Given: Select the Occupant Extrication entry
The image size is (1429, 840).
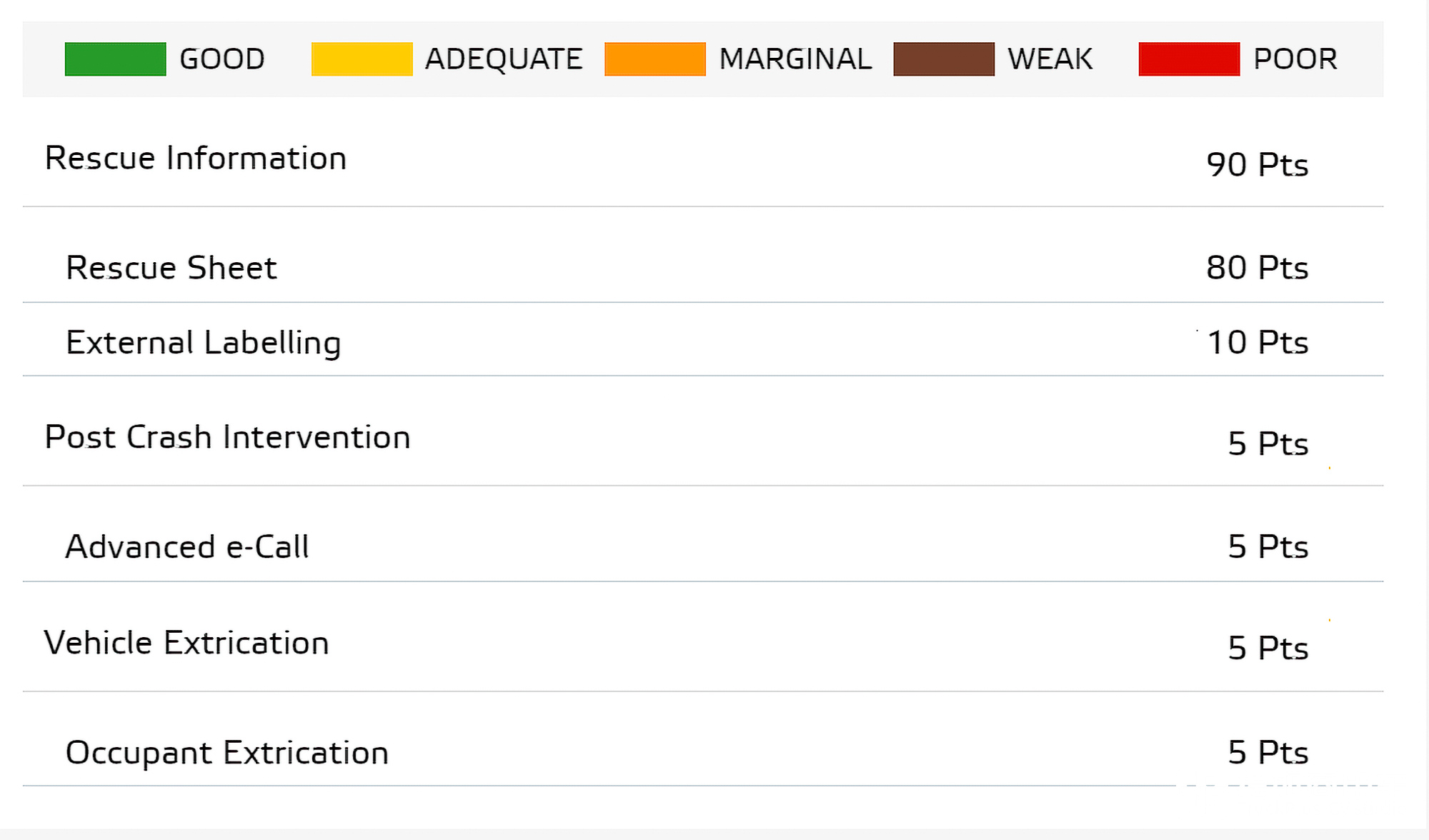Looking at the screenshot, I should click(x=226, y=753).
